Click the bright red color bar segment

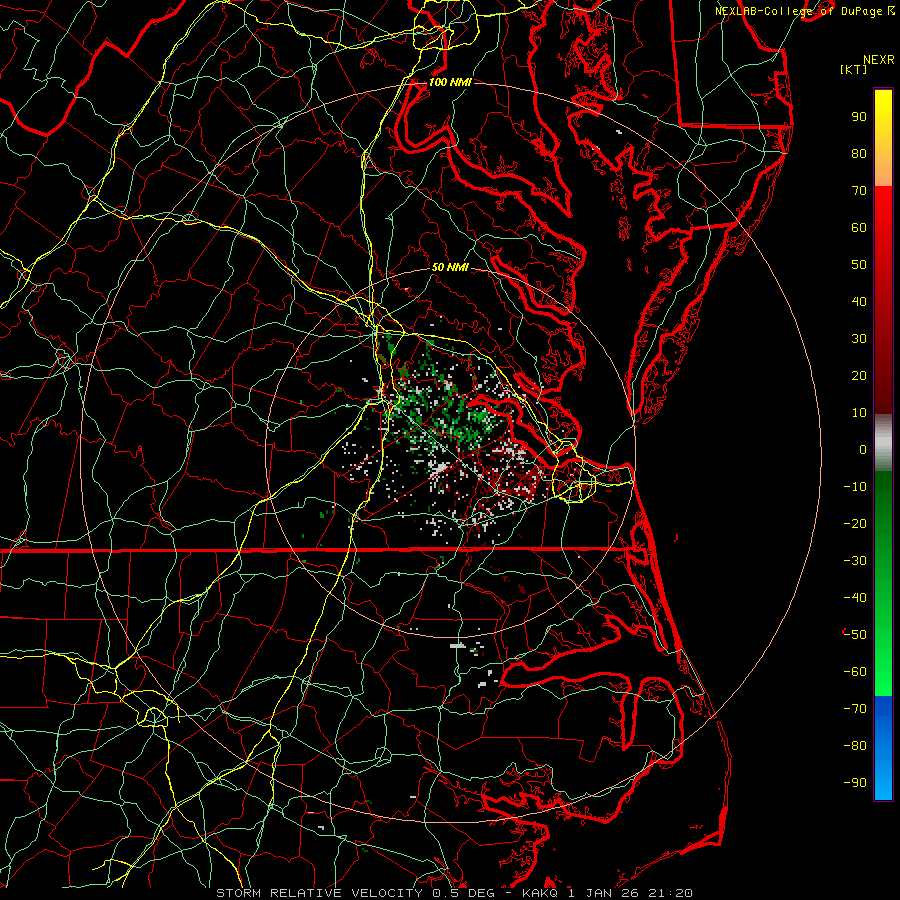tap(883, 212)
